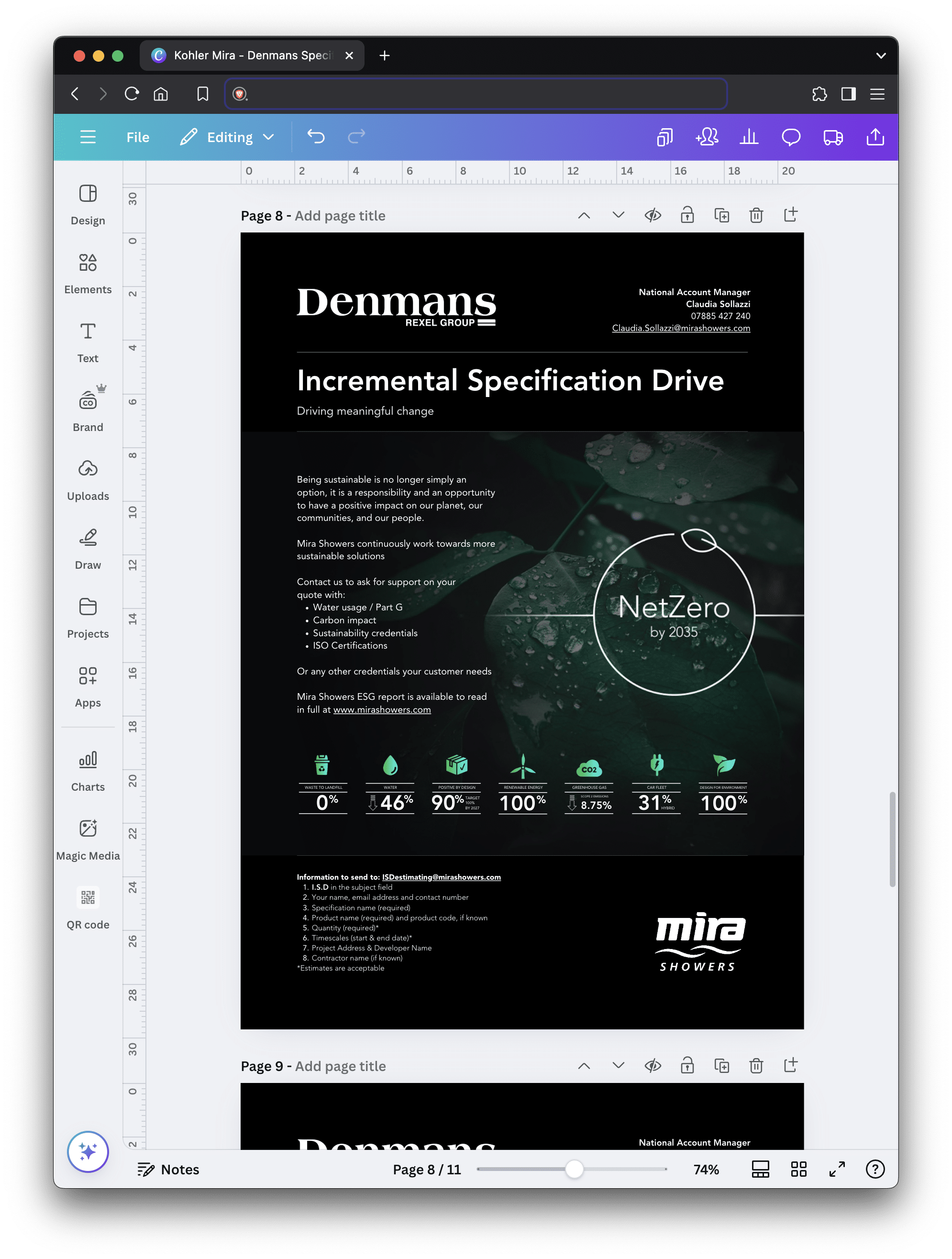
Task: Toggle the lock on Page 9
Action: click(x=687, y=1065)
